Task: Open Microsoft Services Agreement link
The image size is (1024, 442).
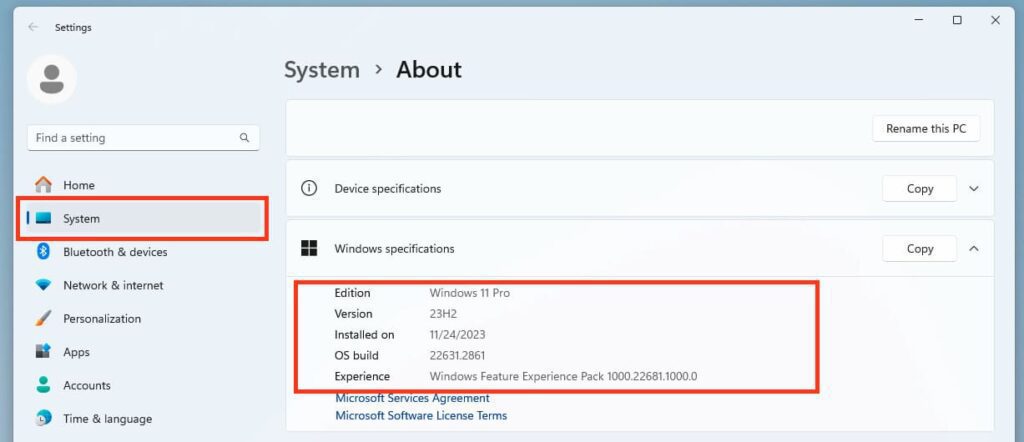Action: [412, 398]
